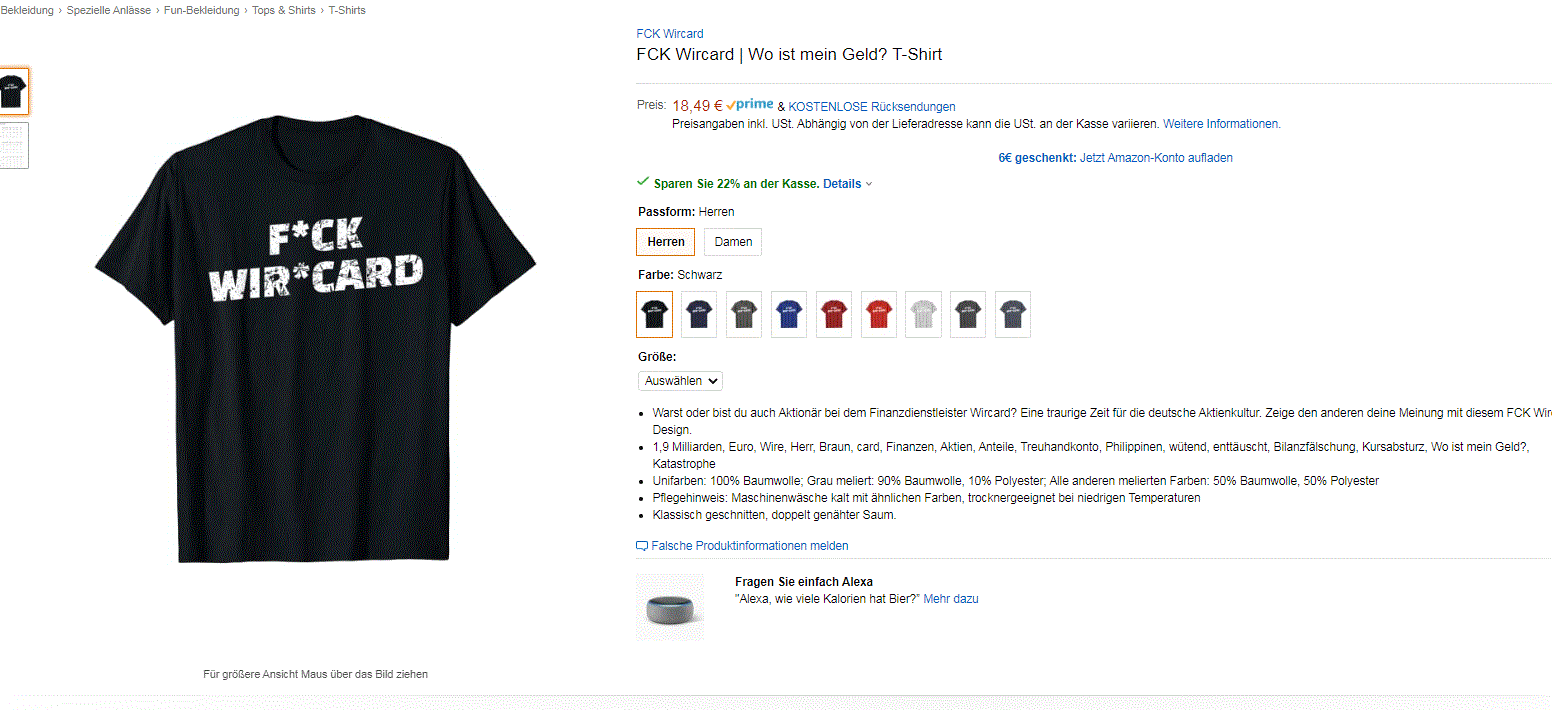Open Weitere Informationen about VAT

[1220, 124]
